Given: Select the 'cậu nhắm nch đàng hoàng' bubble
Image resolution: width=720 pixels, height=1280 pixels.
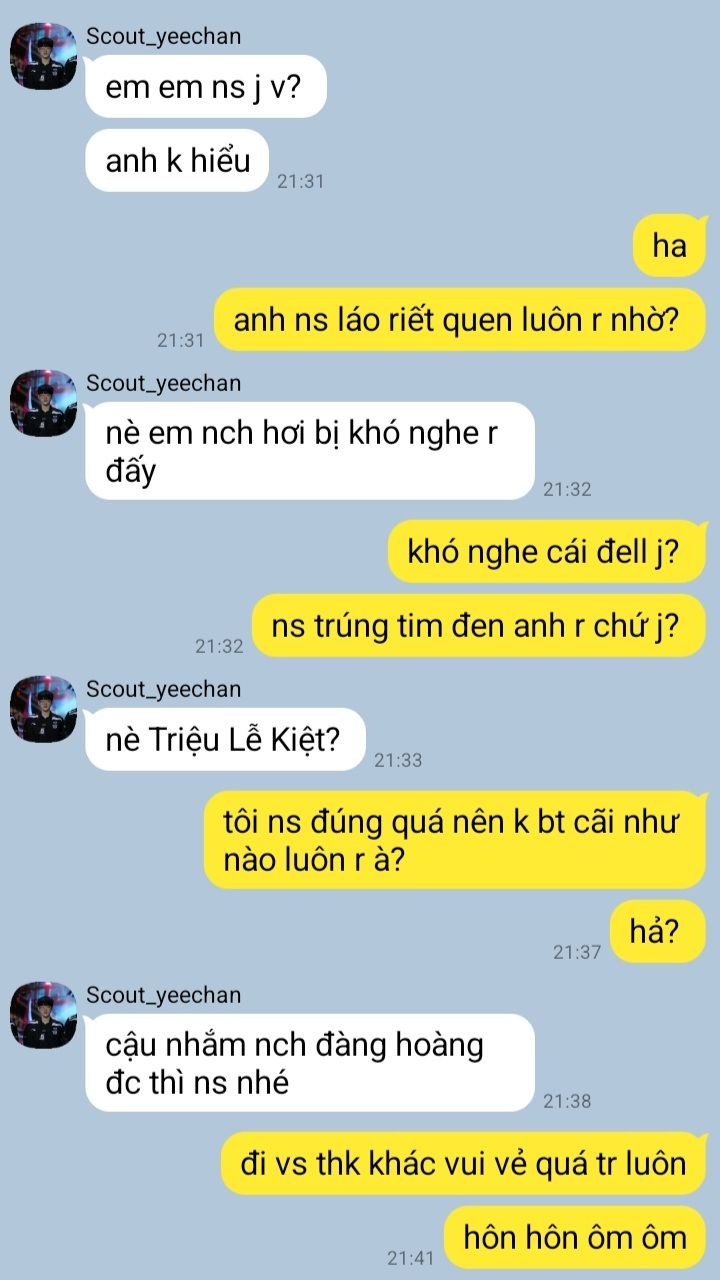Looking at the screenshot, I should pos(310,1063).
